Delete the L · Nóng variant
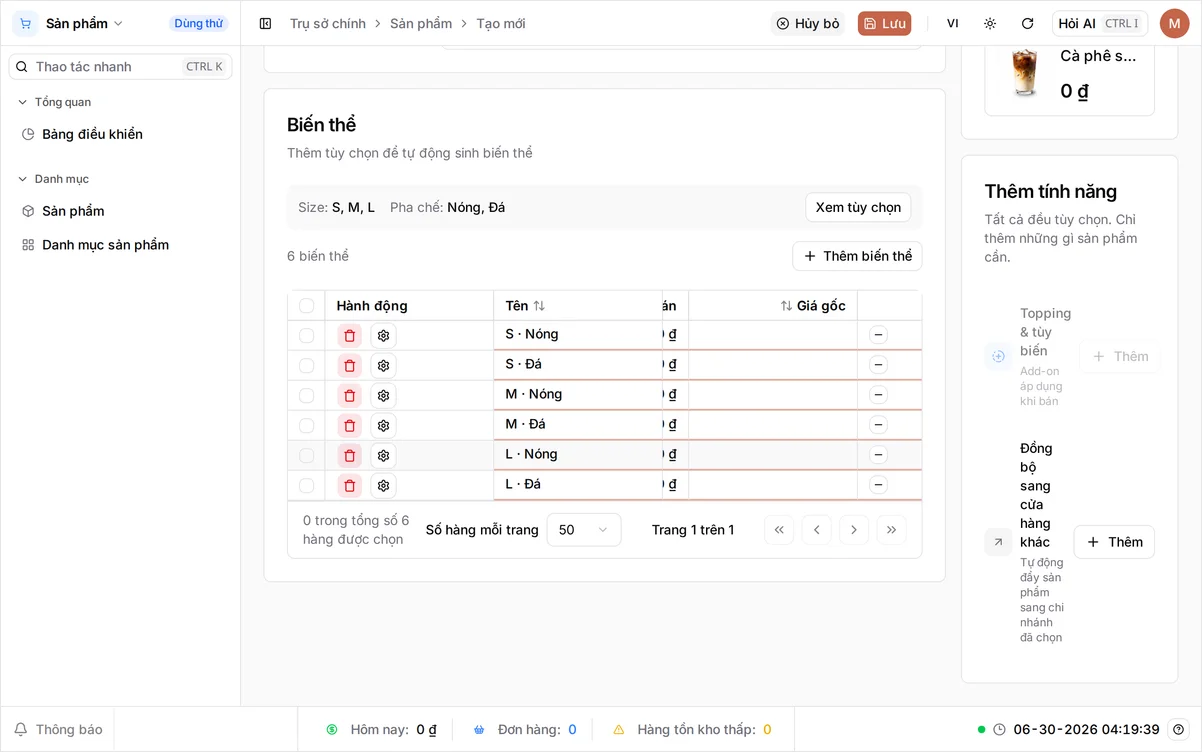1202x752 pixels. (349, 456)
